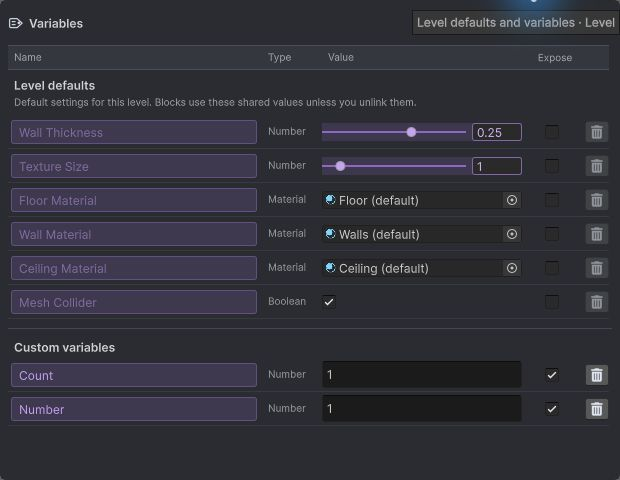
Task: Click the Walls (default) material sphere icon
Action: (x=330, y=234)
